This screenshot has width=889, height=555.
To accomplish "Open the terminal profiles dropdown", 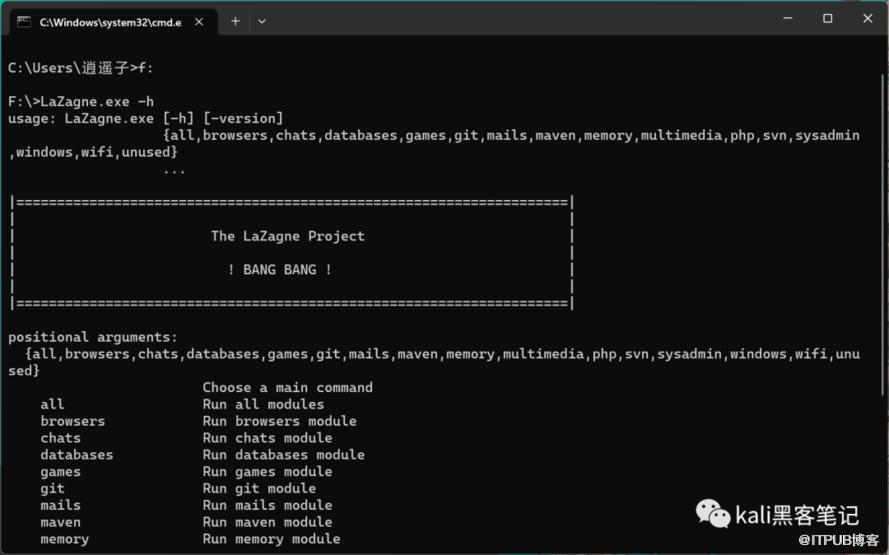I will (x=261, y=22).
